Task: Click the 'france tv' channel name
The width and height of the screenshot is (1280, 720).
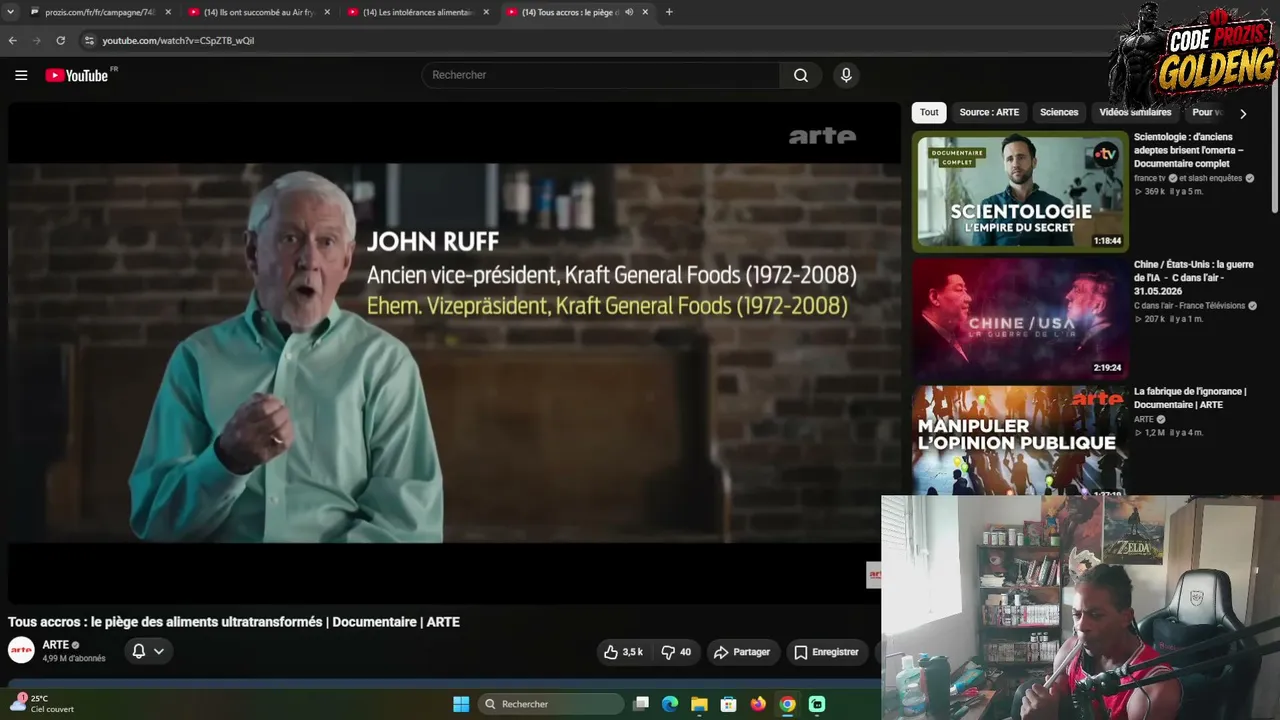Action: click(x=1150, y=178)
